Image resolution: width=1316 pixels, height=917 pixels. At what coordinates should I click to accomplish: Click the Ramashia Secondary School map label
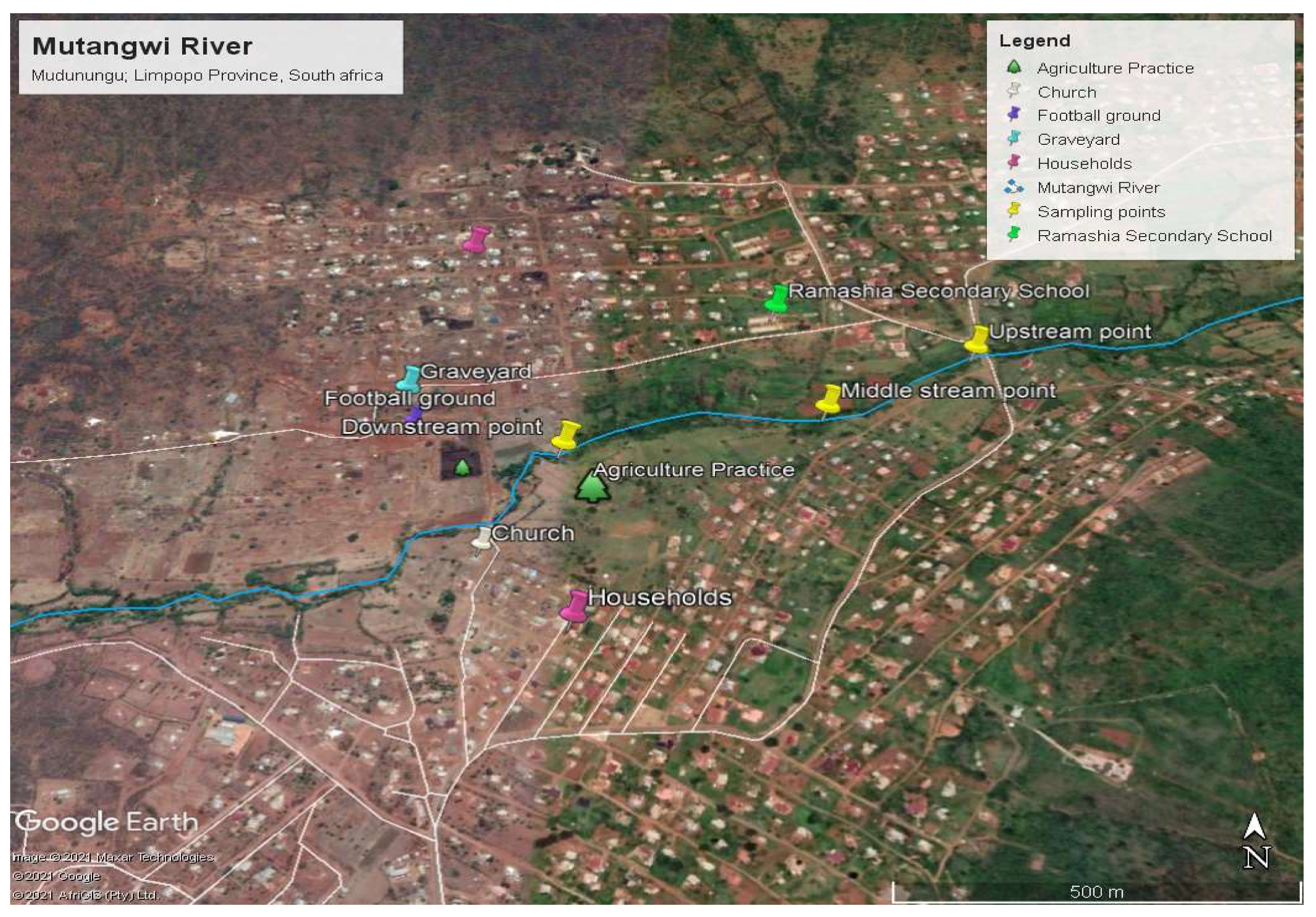pyautogui.click(x=938, y=291)
